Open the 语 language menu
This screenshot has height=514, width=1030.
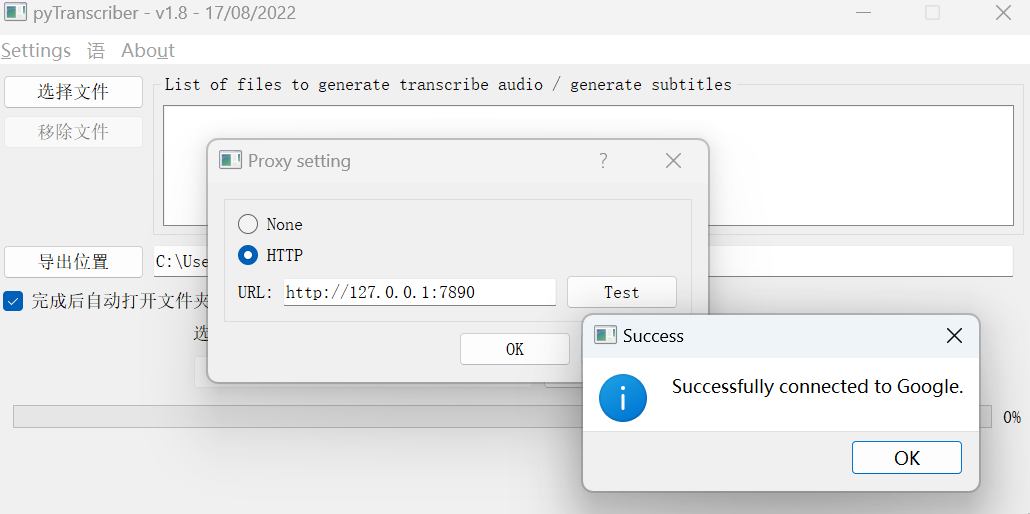[96, 50]
